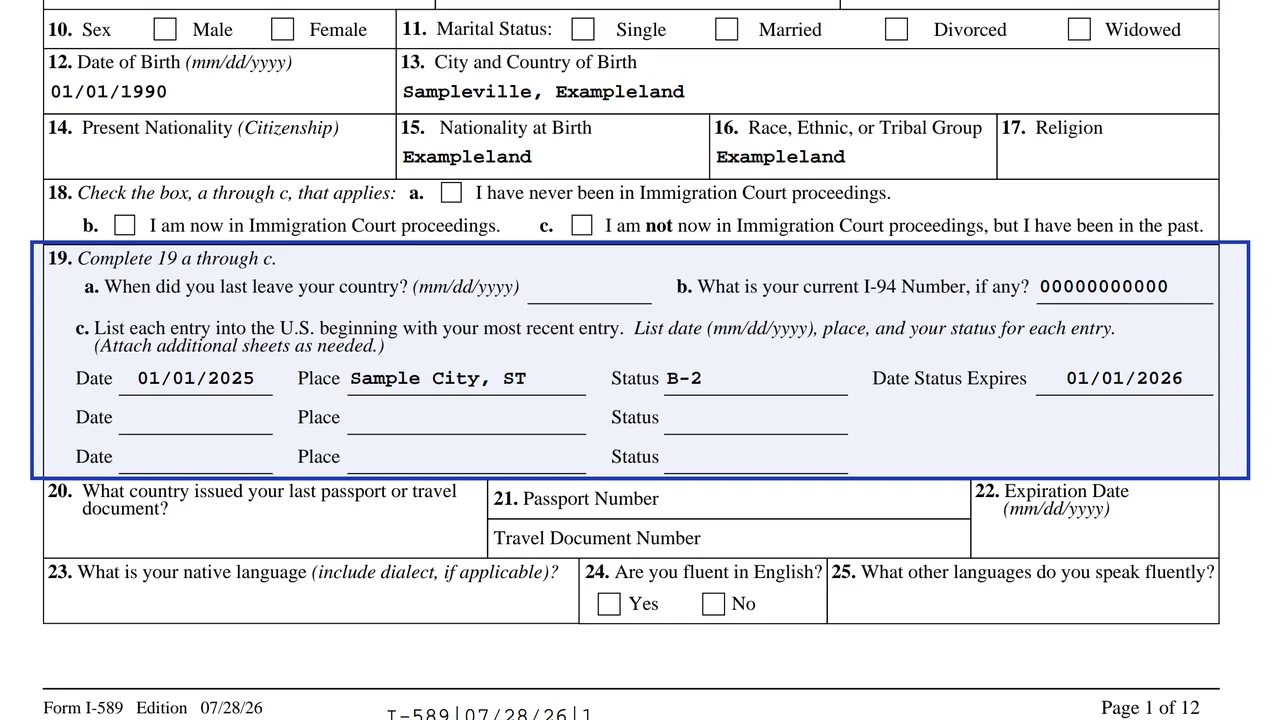Click the blank Date field in the second entry row
The image size is (1280, 720).
(x=196, y=418)
